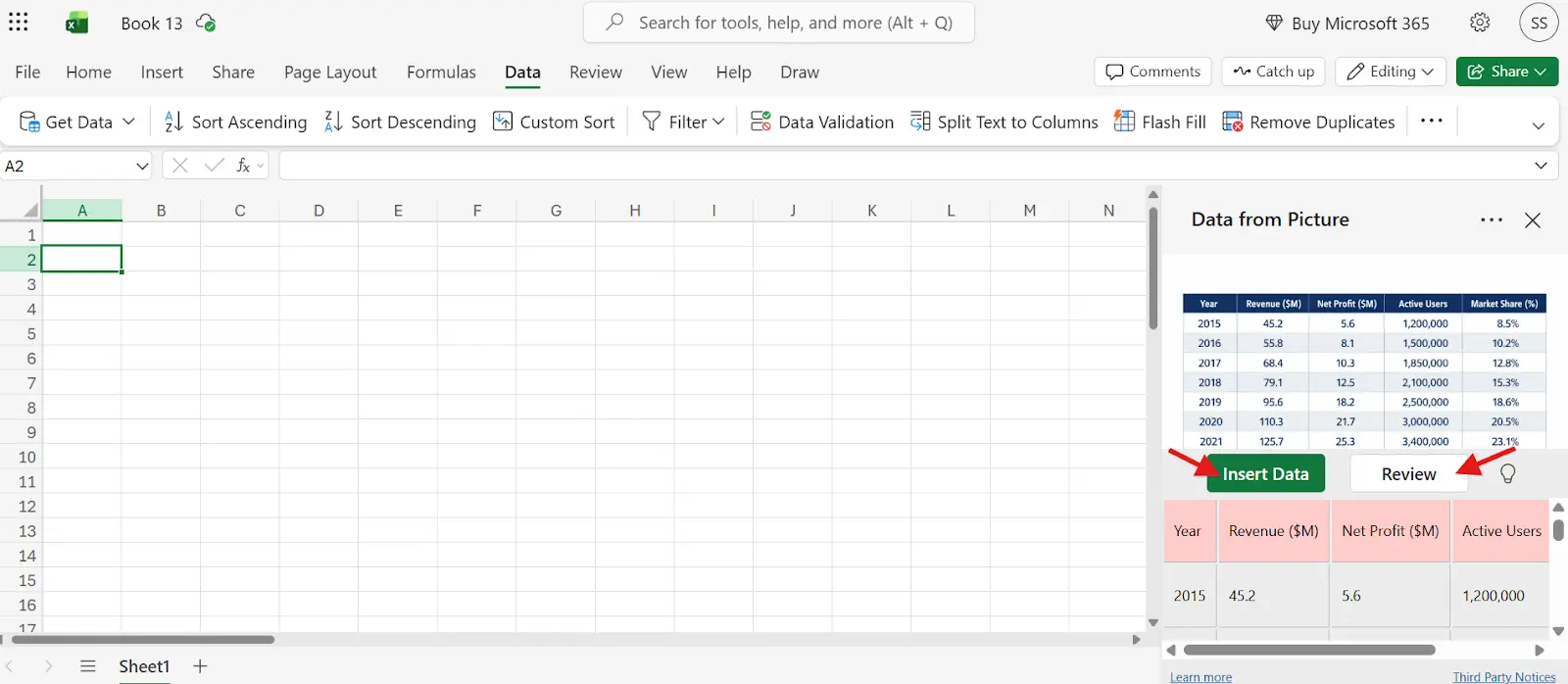The height and width of the screenshot is (684, 1568).
Task: Open the app launcher waffle icon
Action: [x=19, y=23]
